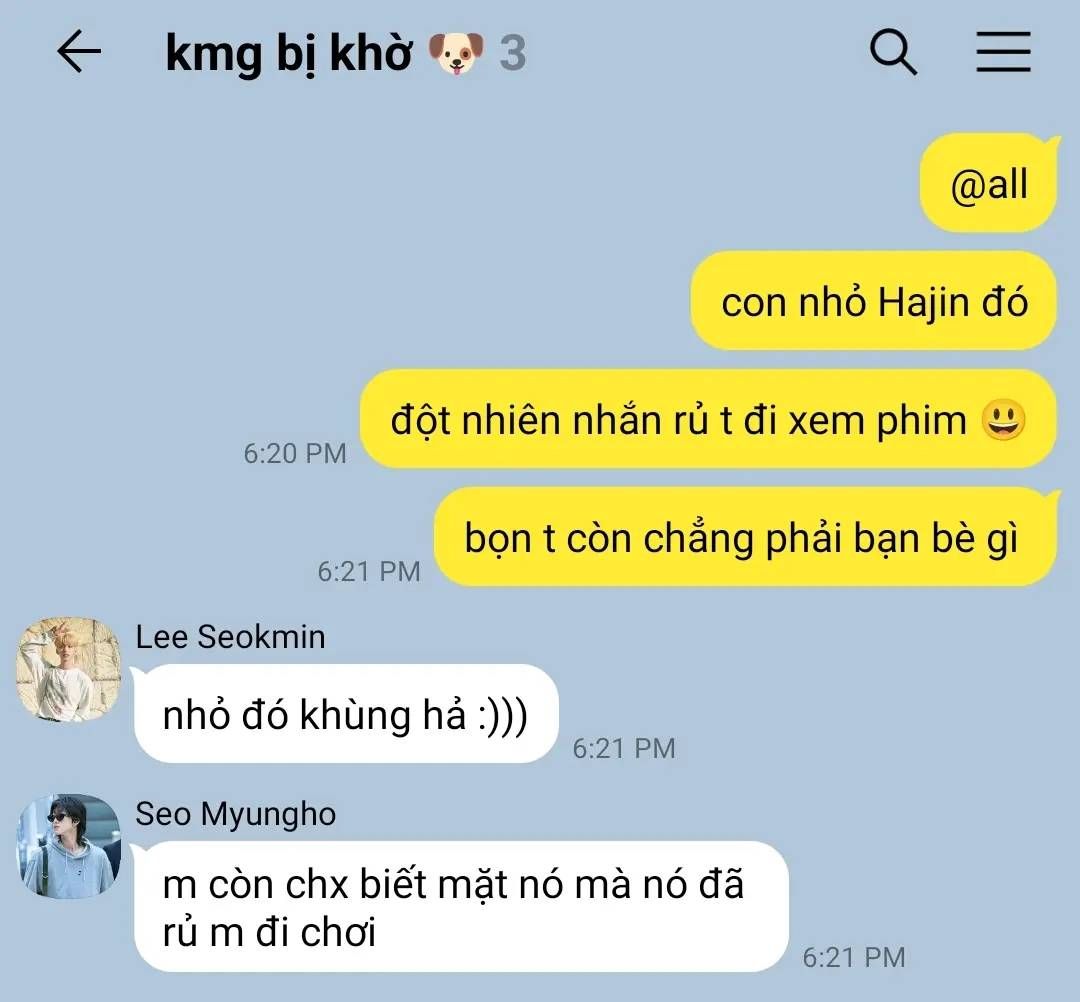Open chat search magnifier icon

(x=893, y=52)
